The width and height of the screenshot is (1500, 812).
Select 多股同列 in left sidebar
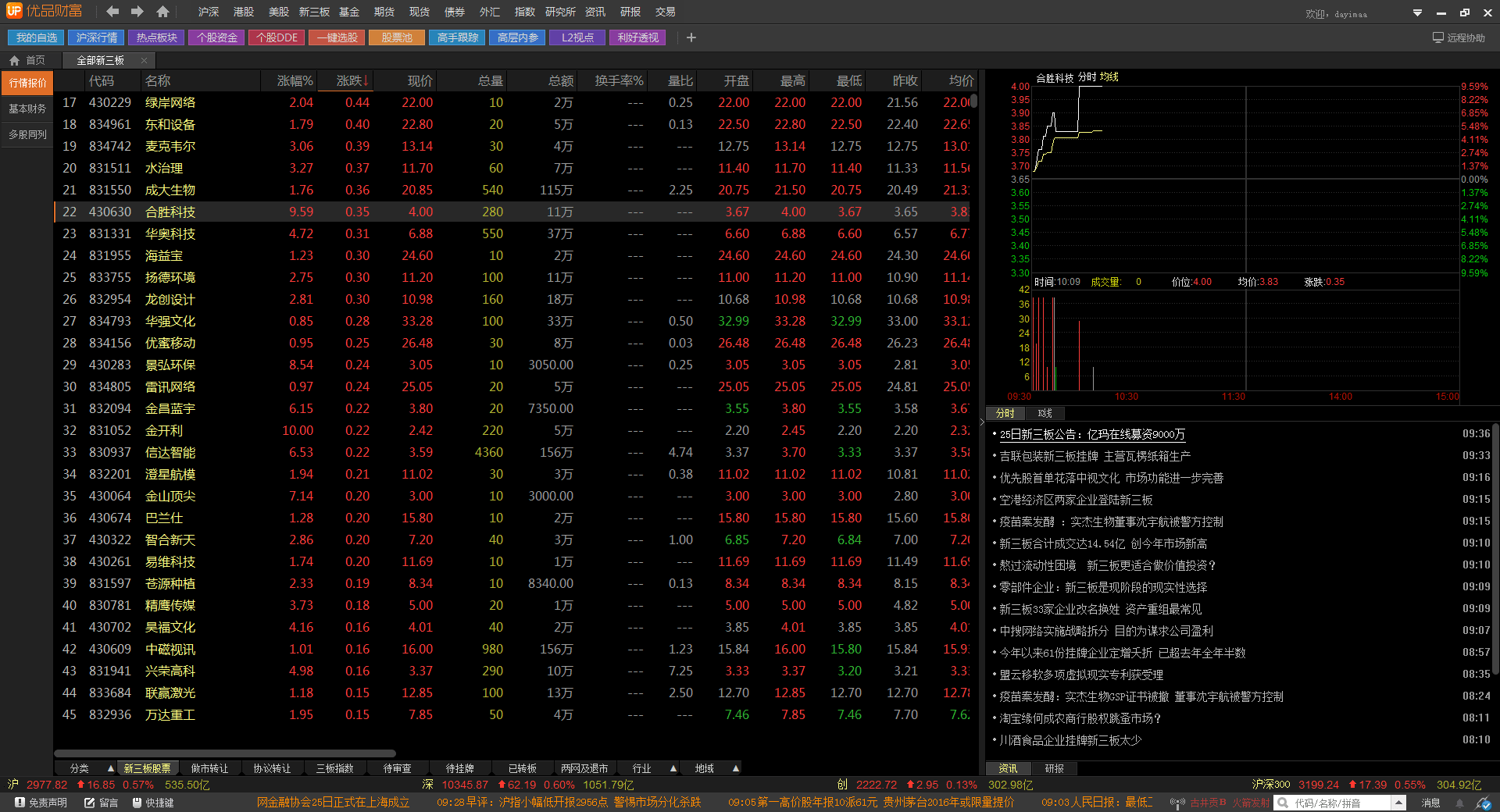[27, 134]
